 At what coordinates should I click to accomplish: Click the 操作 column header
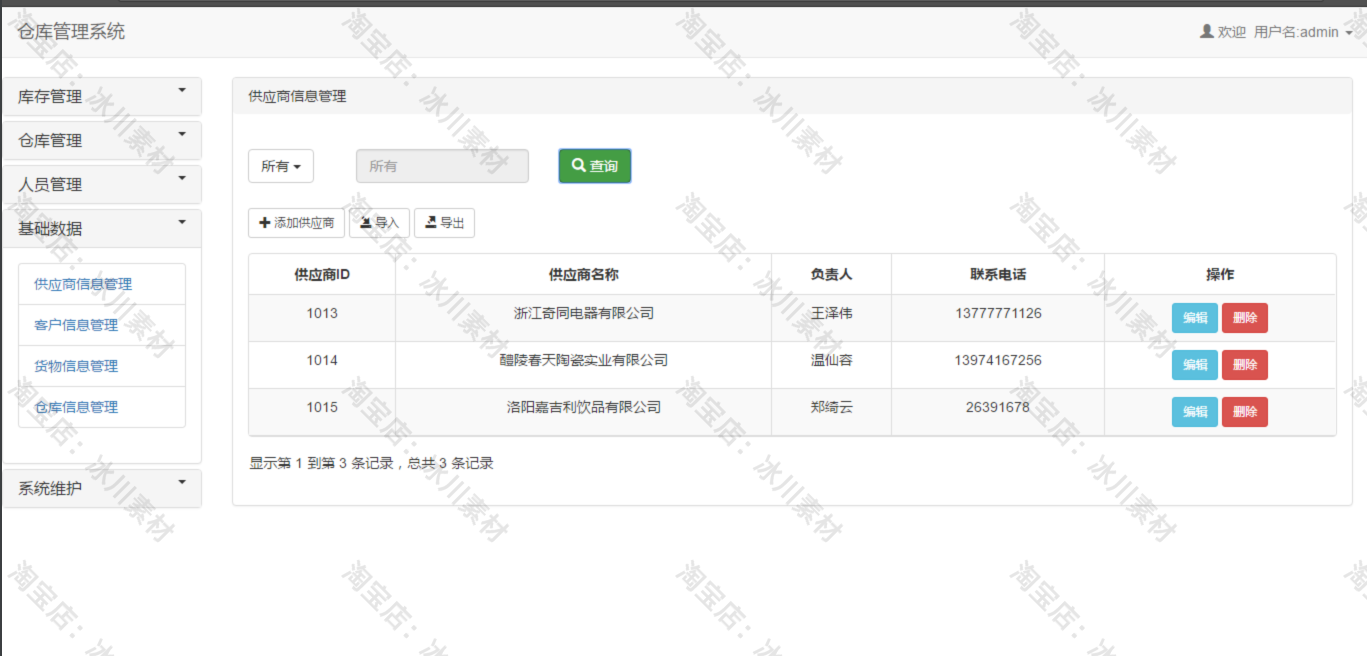(x=1220, y=274)
